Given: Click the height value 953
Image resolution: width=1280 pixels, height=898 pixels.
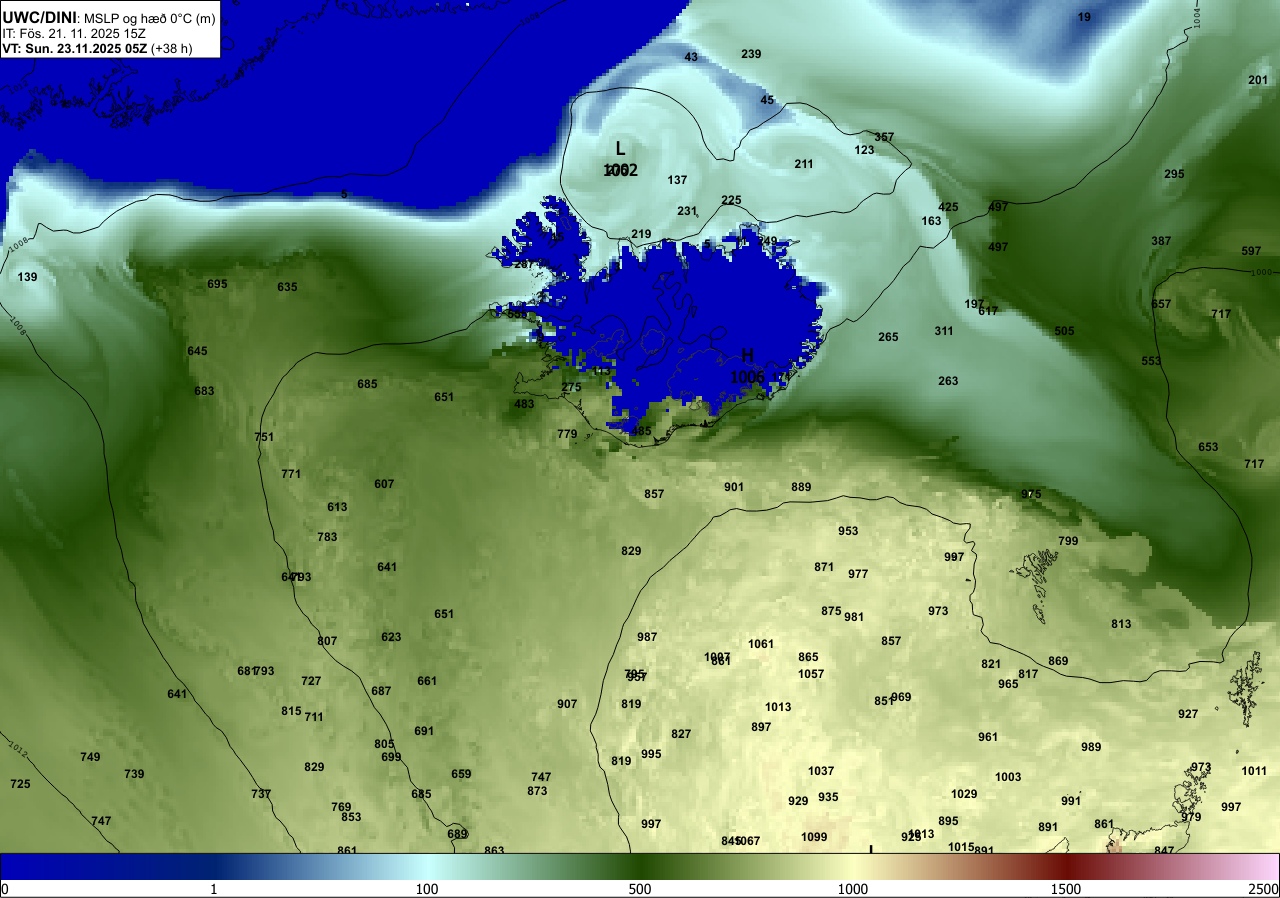Looking at the screenshot, I should click(x=848, y=531).
